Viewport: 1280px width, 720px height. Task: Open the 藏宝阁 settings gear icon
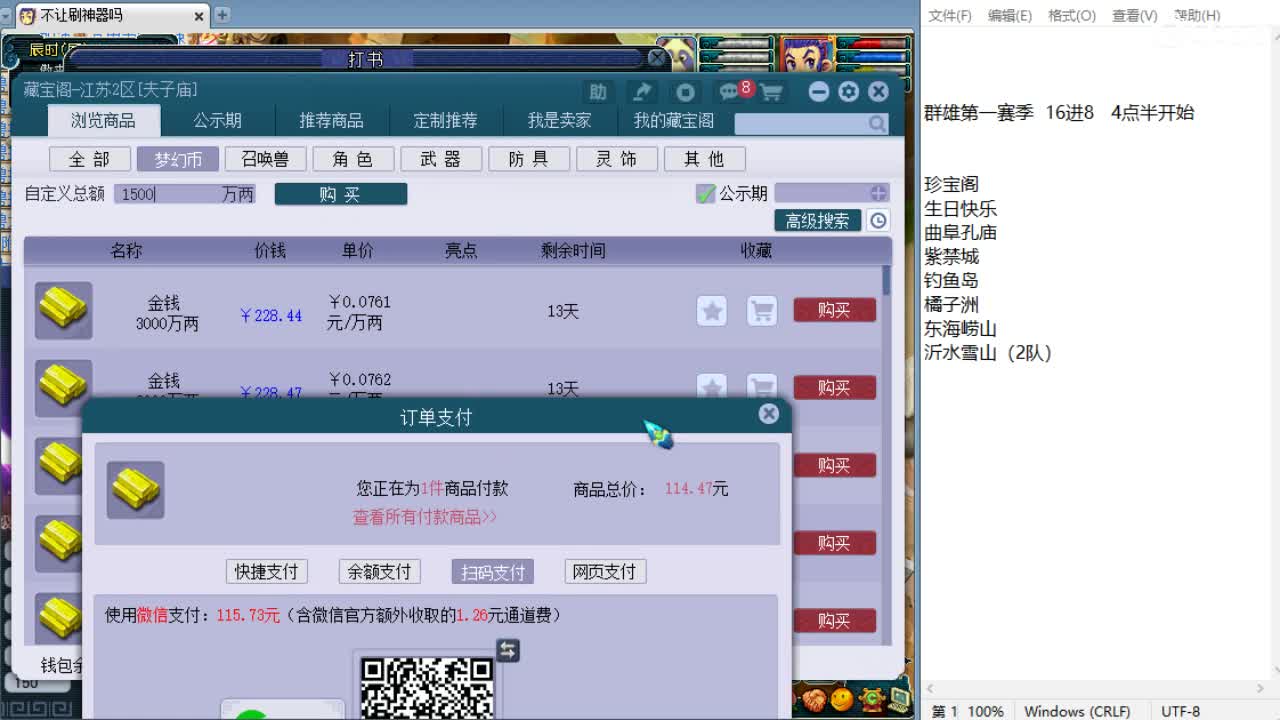tap(848, 91)
